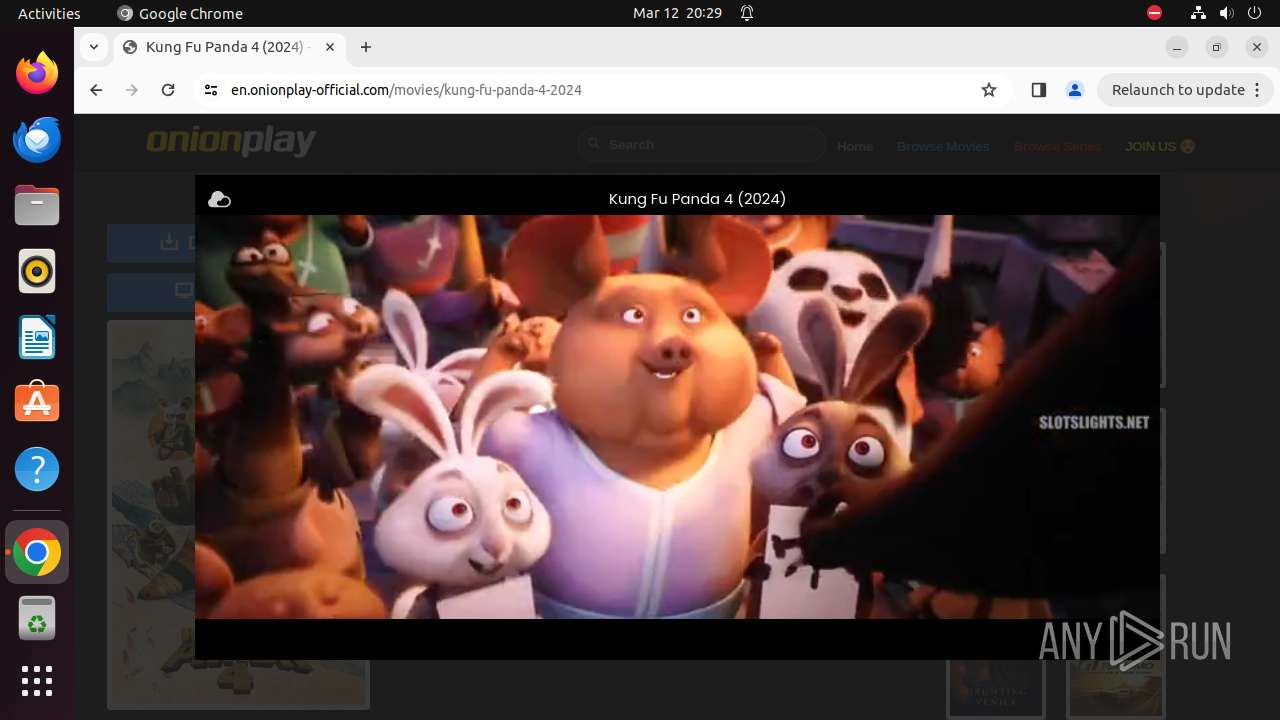
Task: Go to the Home menu link
Action: [855, 146]
